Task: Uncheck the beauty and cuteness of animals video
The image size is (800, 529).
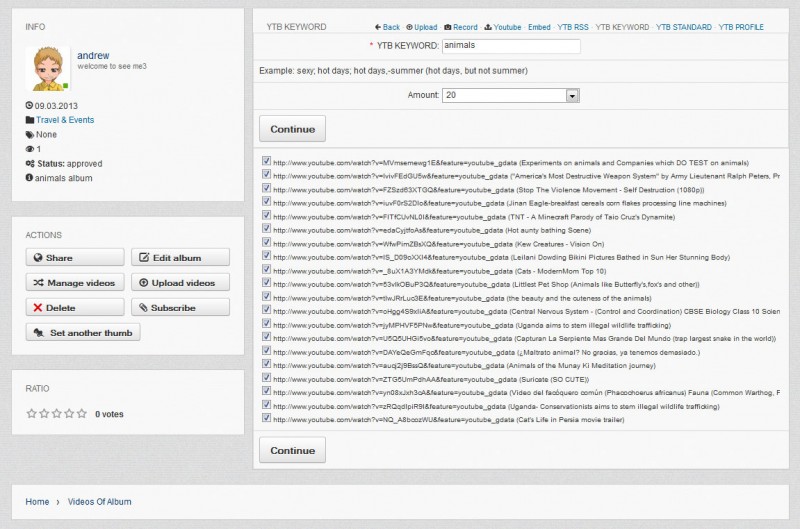Action: click(266, 296)
